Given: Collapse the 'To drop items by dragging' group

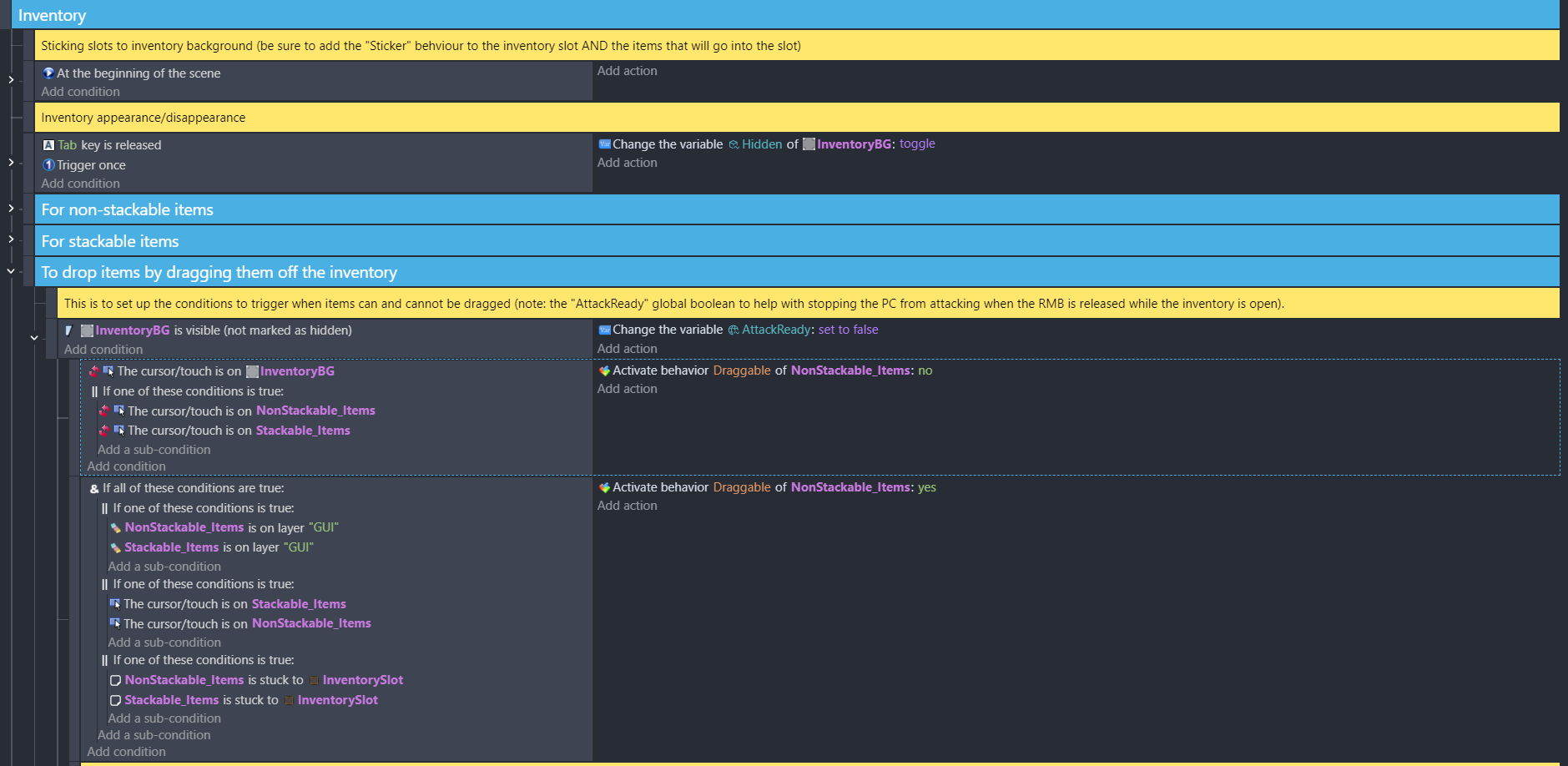Looking at the screenshot, I should [x=11, y=271].
